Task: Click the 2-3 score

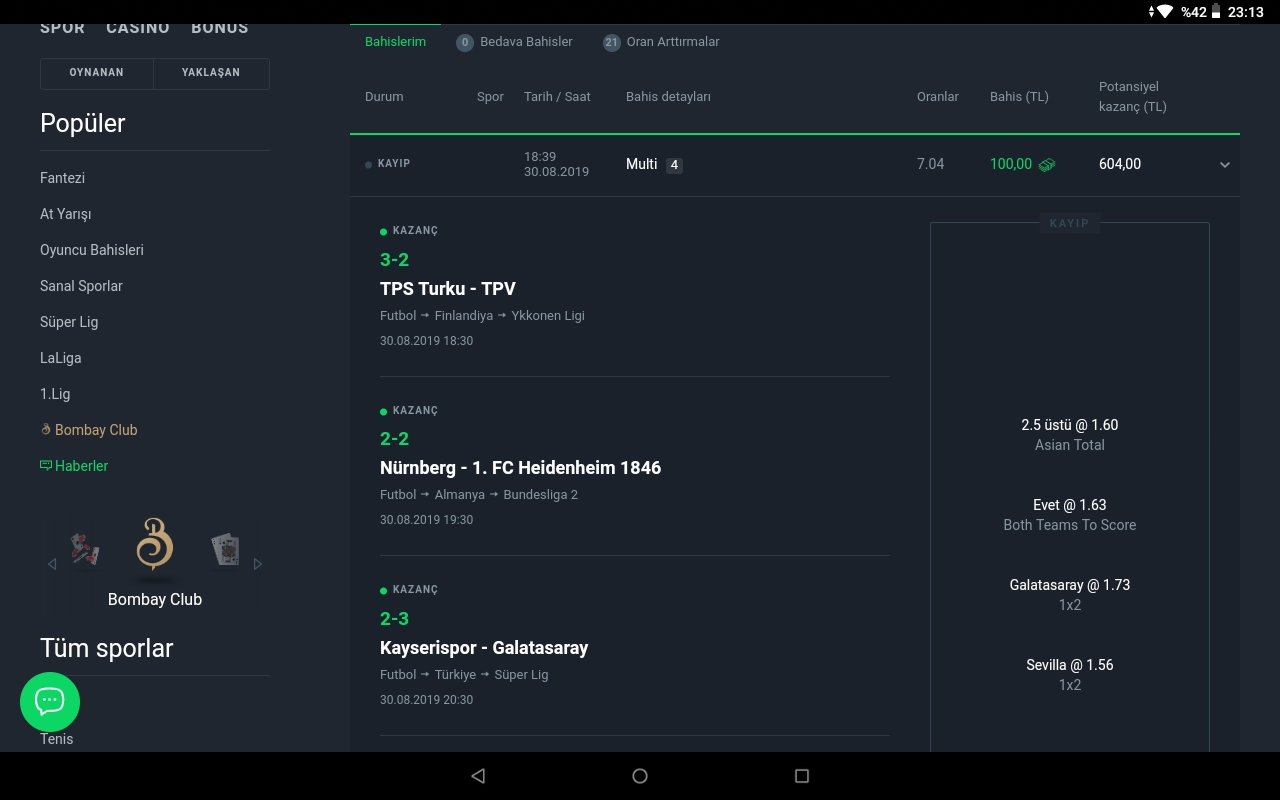Action: pos(394,618)
